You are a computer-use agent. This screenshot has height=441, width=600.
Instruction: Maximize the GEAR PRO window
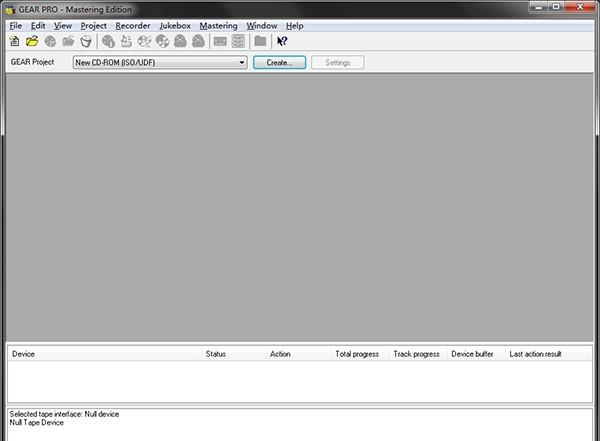pyautogui.click(x=556, y=7)
